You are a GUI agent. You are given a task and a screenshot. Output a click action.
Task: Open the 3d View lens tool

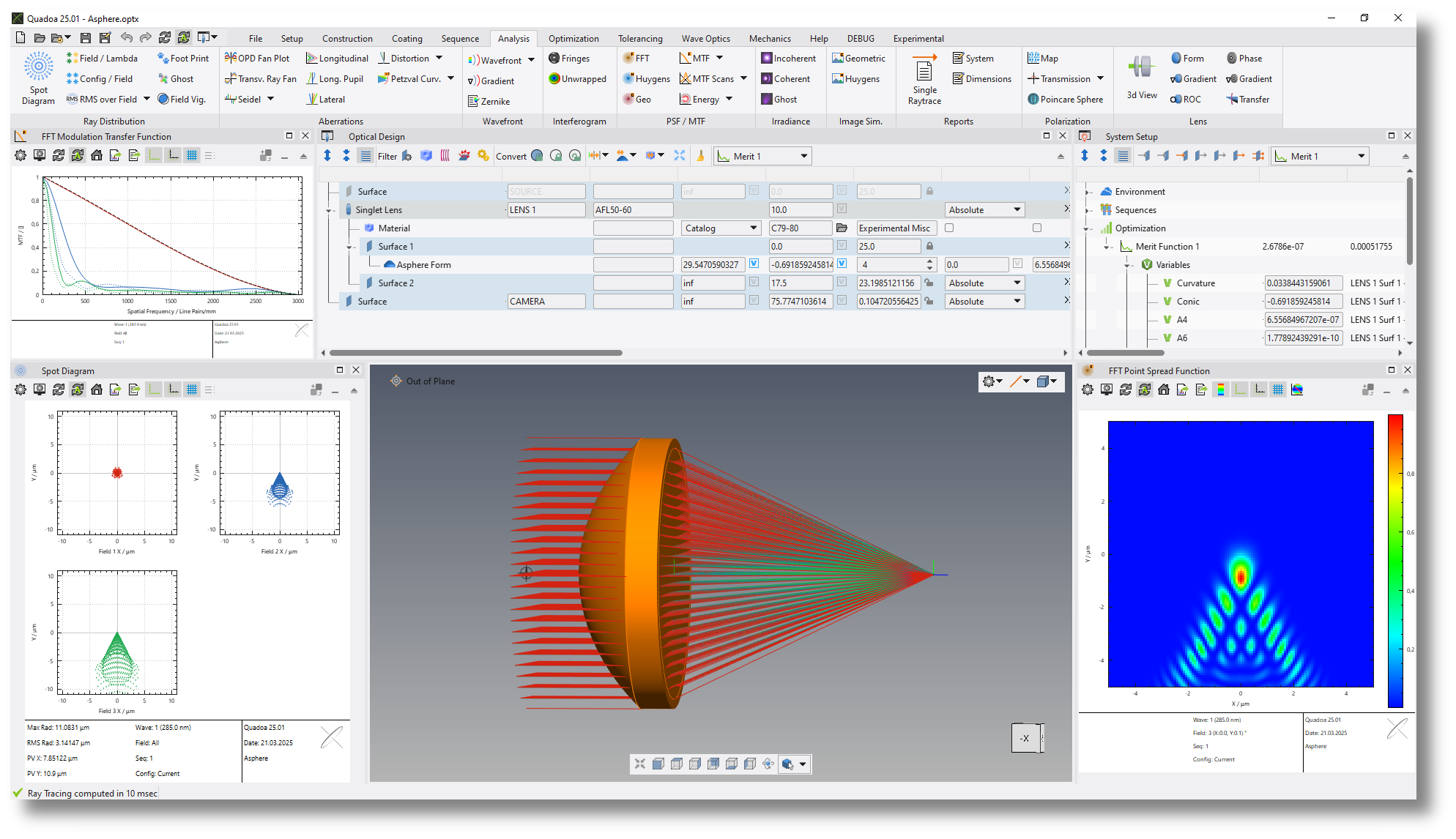[x=1141, y=78]
